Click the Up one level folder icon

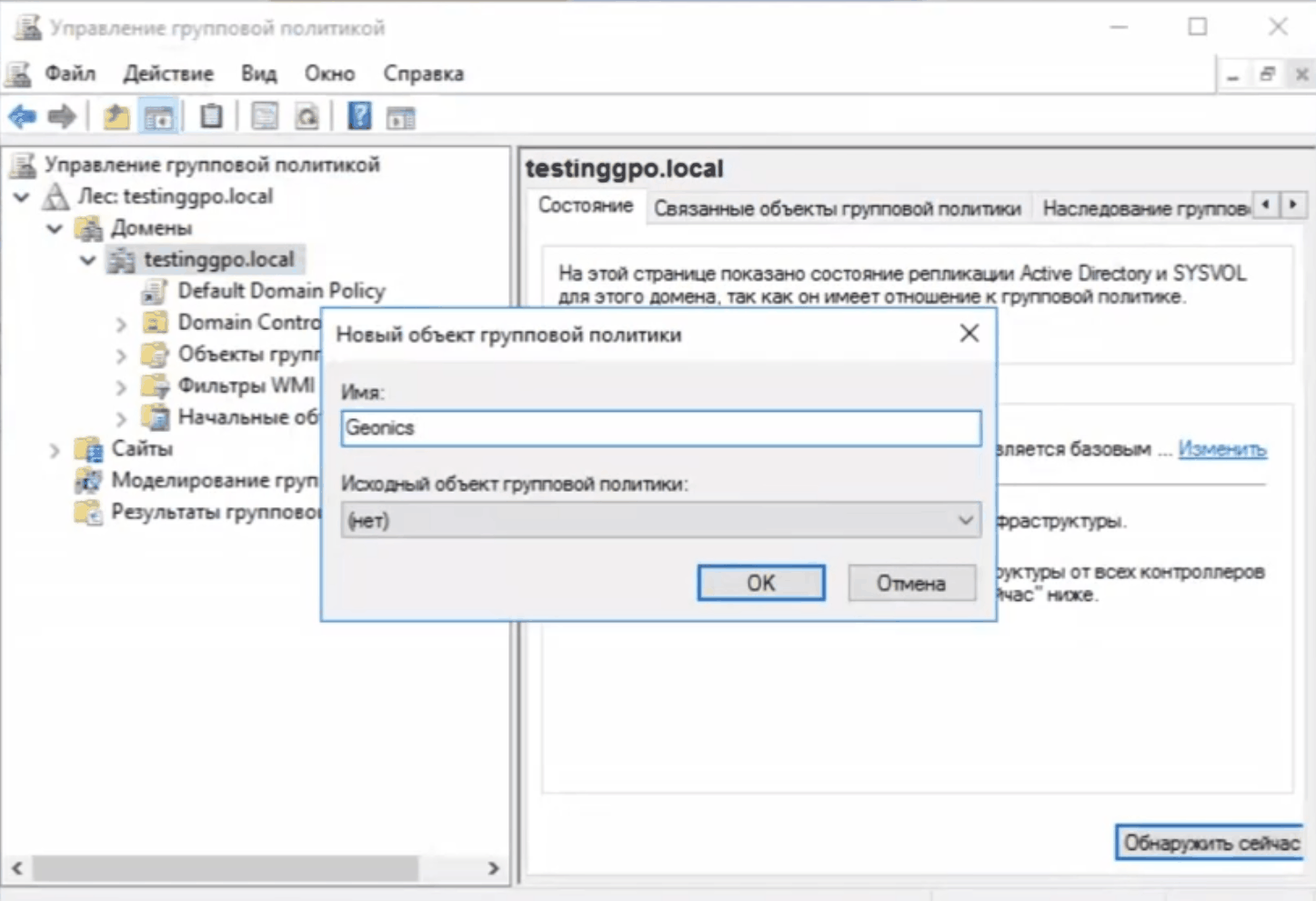point(116,116)
